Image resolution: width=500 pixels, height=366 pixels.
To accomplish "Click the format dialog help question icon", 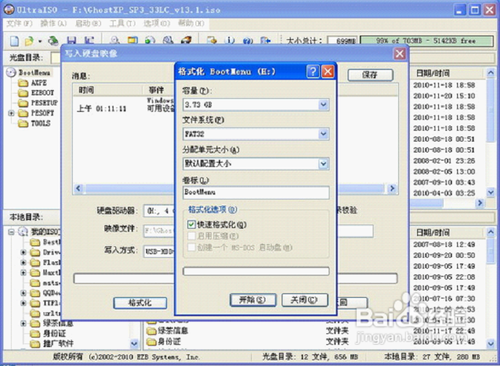I will tap(313, 71).
